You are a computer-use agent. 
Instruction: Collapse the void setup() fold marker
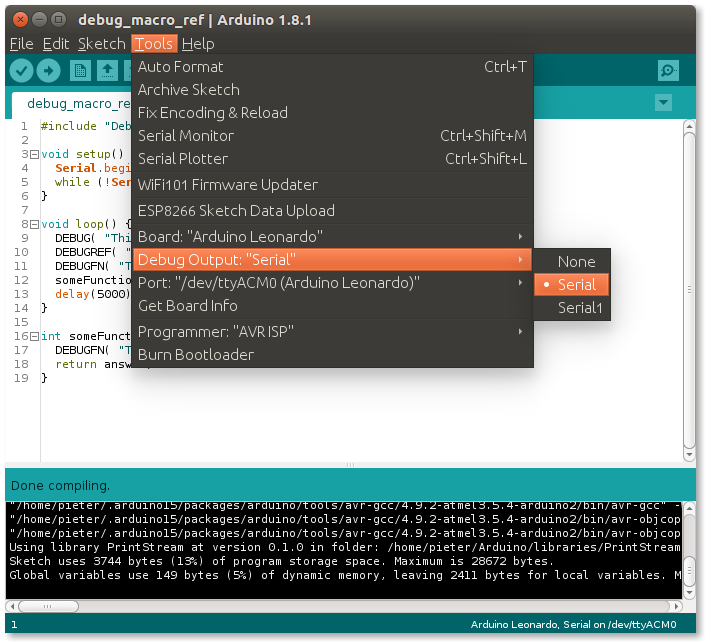34,155
